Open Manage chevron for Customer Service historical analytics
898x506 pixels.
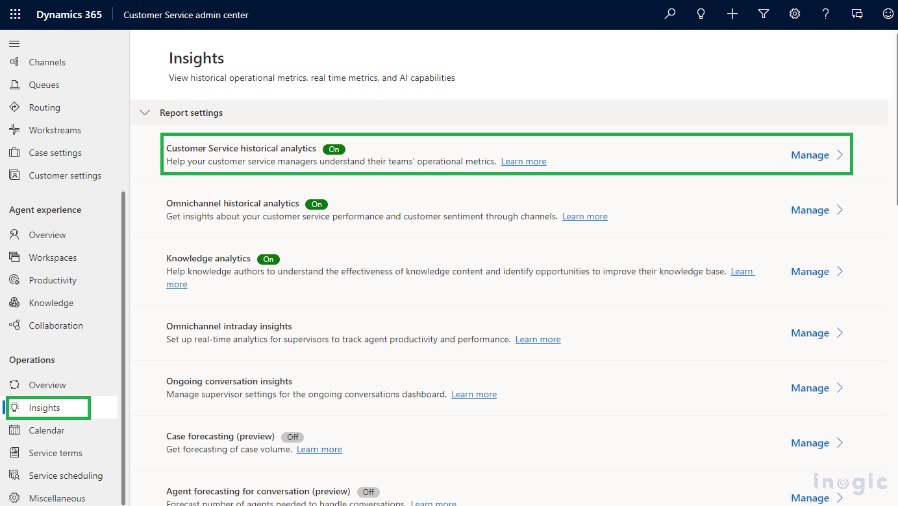tap(840, 155)
